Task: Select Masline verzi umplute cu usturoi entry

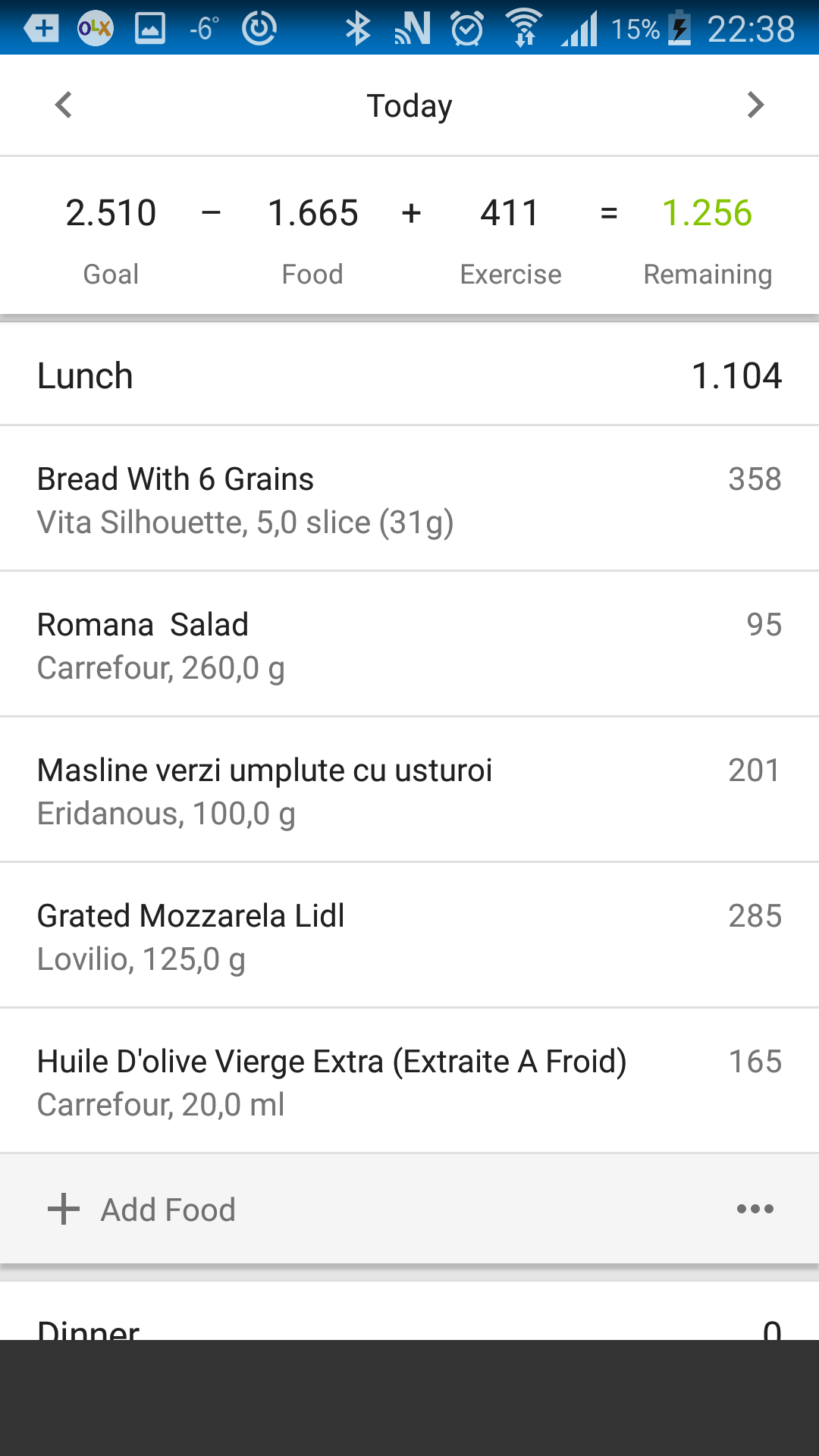Action: (409, 790)
